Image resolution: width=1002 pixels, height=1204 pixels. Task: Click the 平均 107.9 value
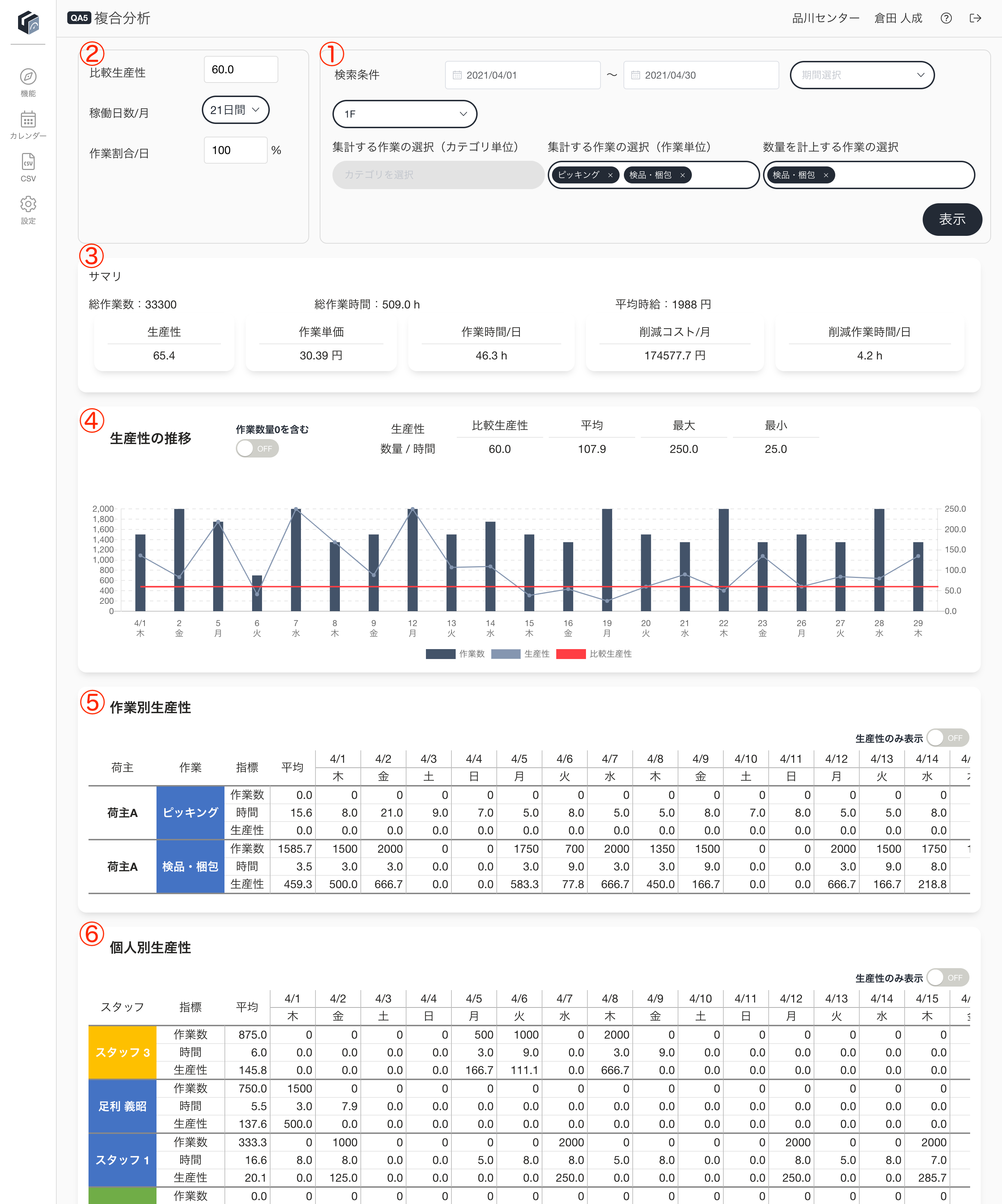592,449
